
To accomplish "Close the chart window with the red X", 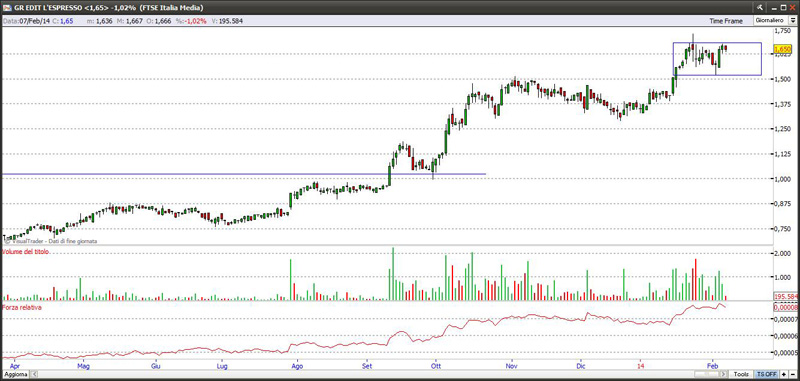I will coord(793,7).
